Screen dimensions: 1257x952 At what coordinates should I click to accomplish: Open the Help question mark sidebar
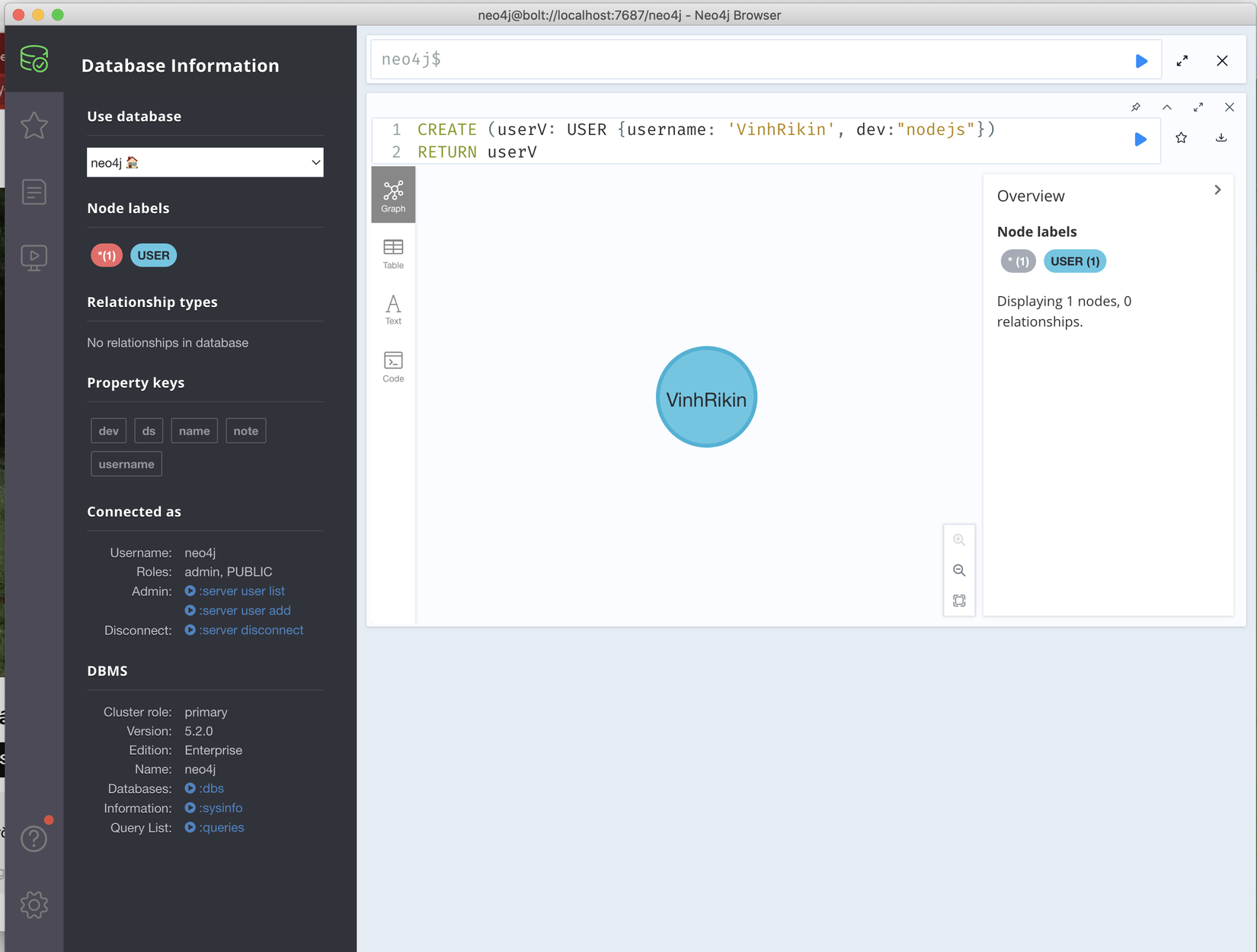[x=34, y=839]
